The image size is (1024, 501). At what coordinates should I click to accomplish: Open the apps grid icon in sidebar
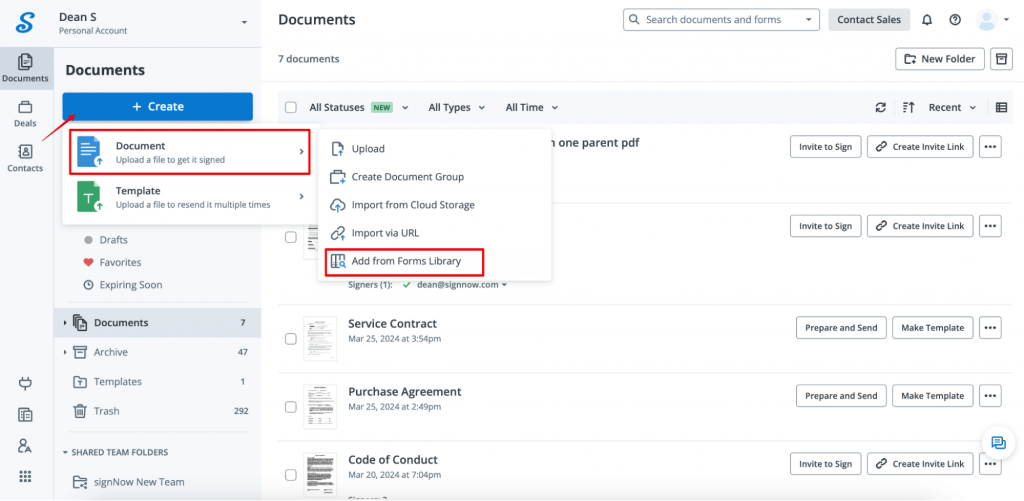pyautogui.click(x=25, y=476)
